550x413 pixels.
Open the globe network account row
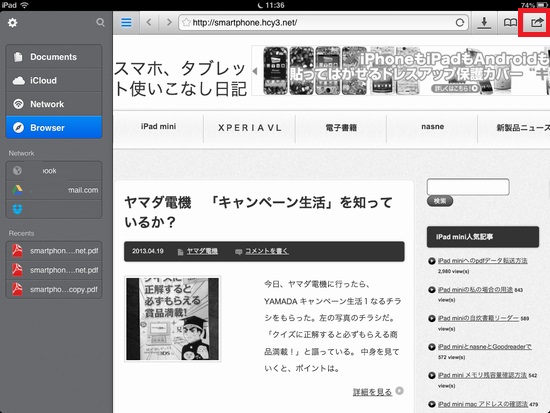tap(54, 171)
